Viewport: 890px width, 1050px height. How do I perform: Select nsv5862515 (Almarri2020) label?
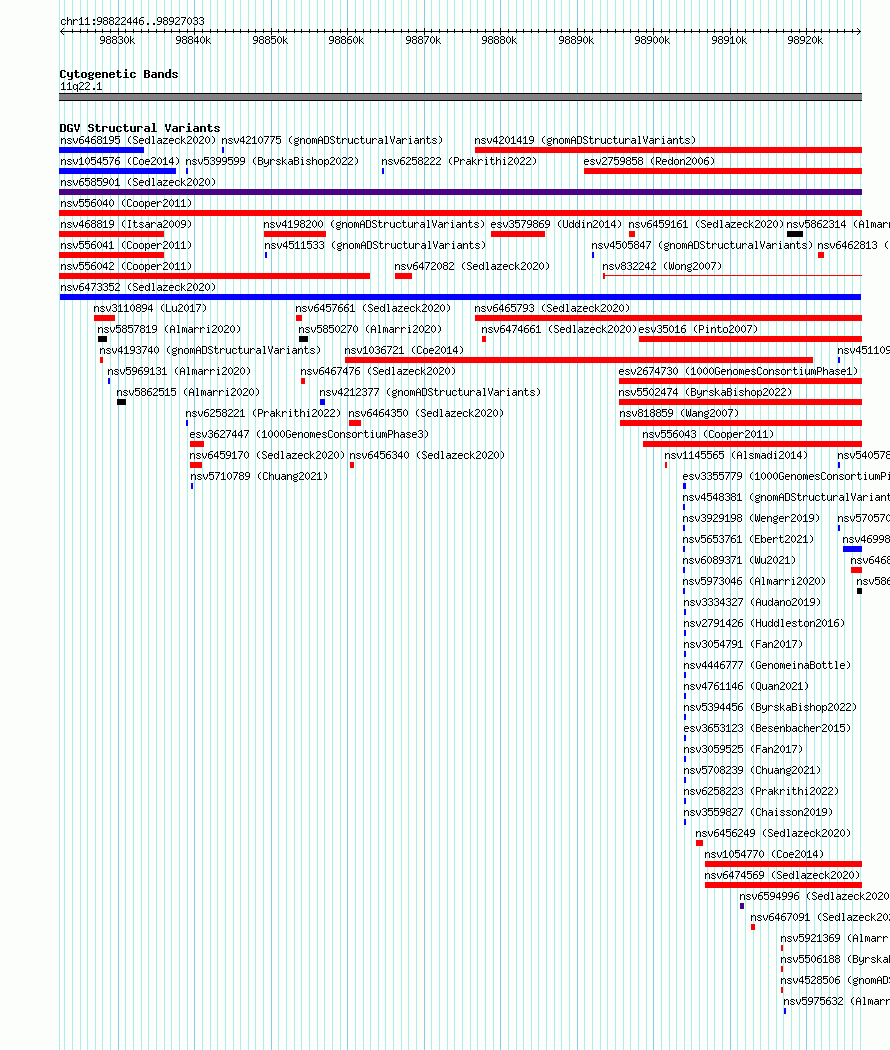pyautogui.click(x=189, y=392)
